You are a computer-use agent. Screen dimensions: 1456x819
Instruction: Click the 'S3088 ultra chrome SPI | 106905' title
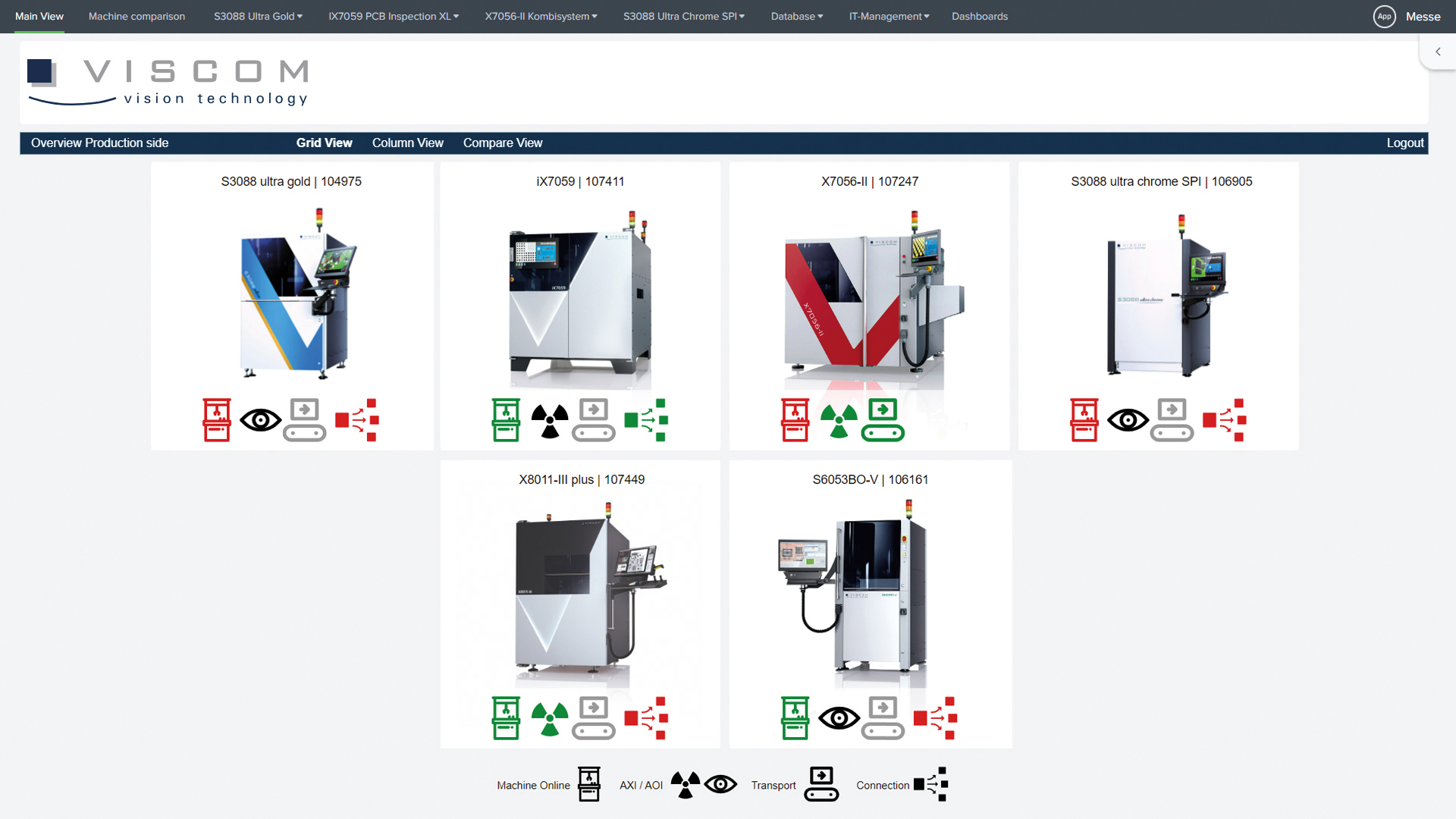[x=1161, y=181]
